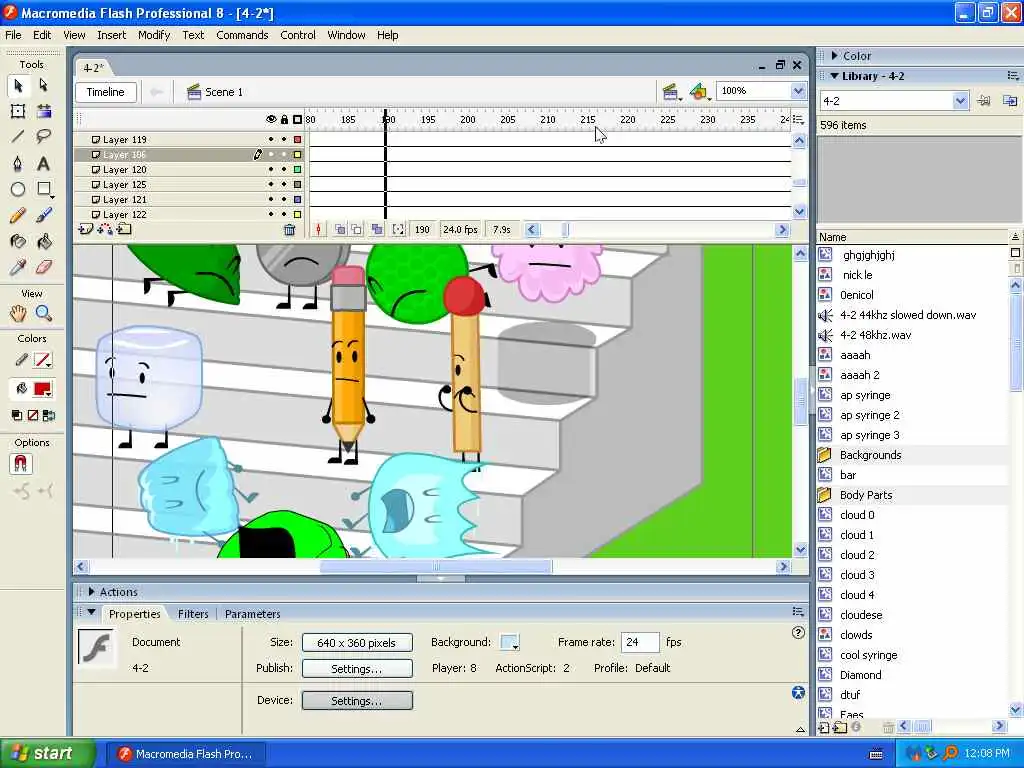Screen dimensions: 1024x768
Task: Expand the Actions panel
Action: pyautogui.click(x=91, y=592)
